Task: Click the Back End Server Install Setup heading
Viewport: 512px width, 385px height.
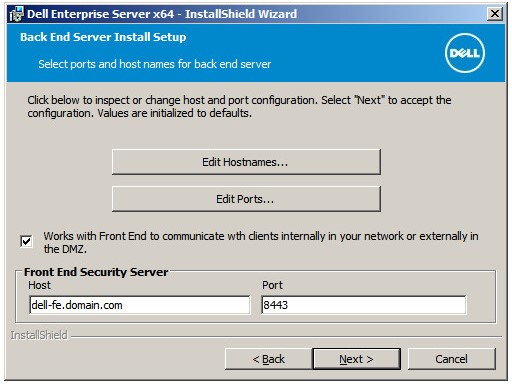Action: [103, 37]
